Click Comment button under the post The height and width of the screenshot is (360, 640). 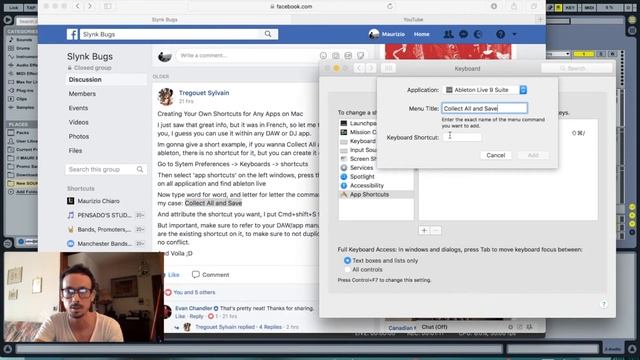210,275
